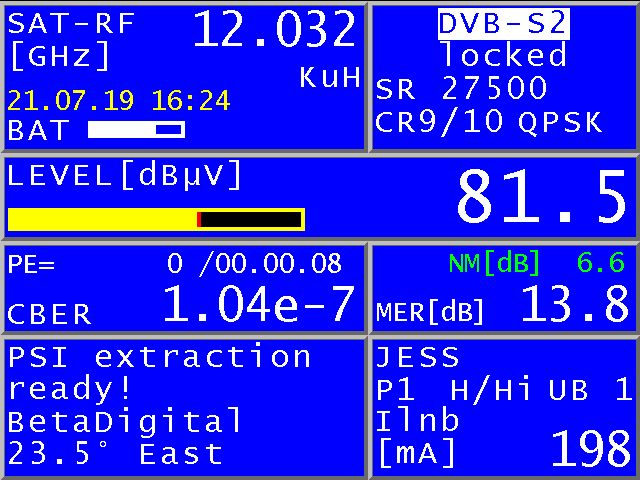Select the BetaDigital provider name
The width and height of the screenshot is (640, 480).
click(x=125, y=421)
